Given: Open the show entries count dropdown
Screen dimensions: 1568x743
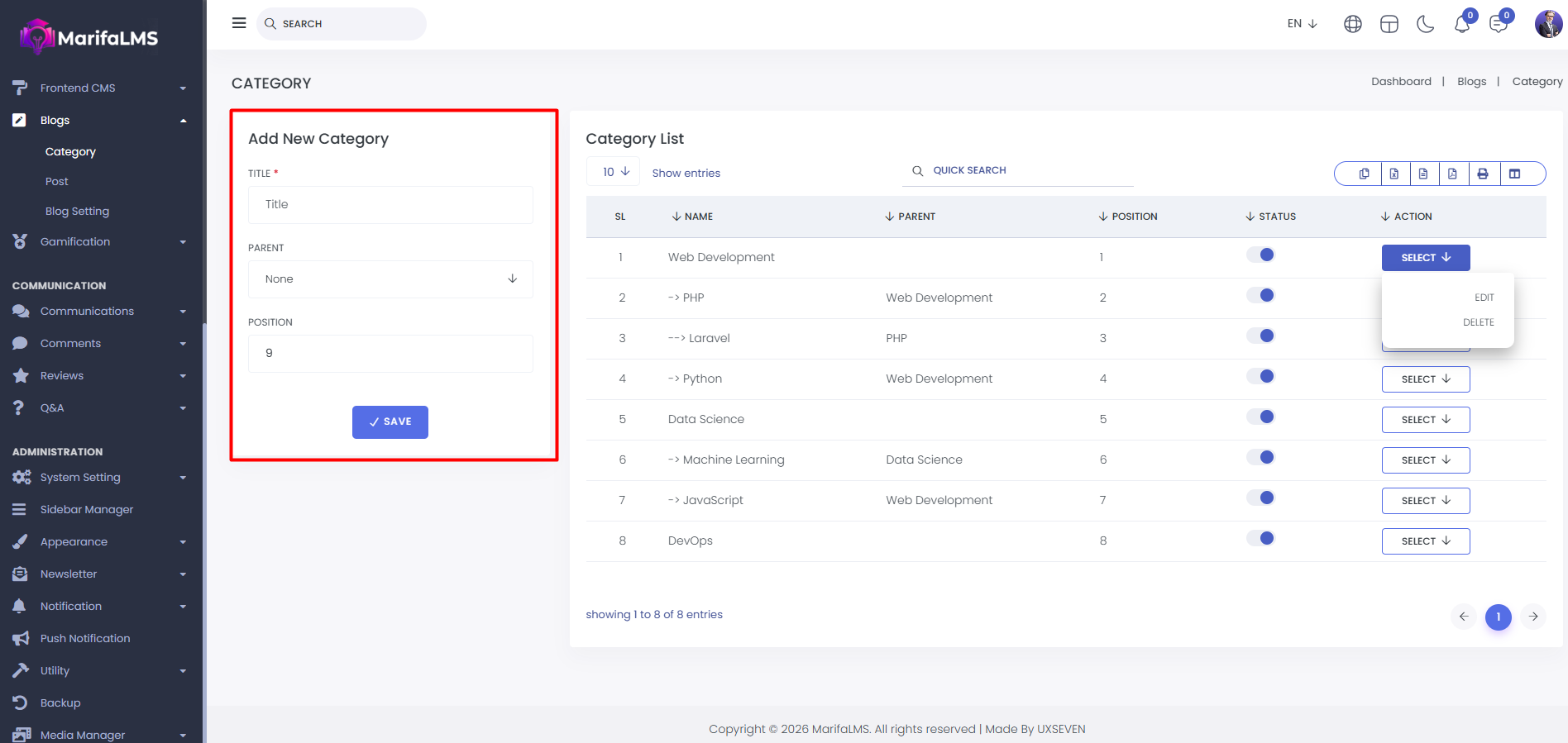Looking at the screenshot, I should point(614,172).
